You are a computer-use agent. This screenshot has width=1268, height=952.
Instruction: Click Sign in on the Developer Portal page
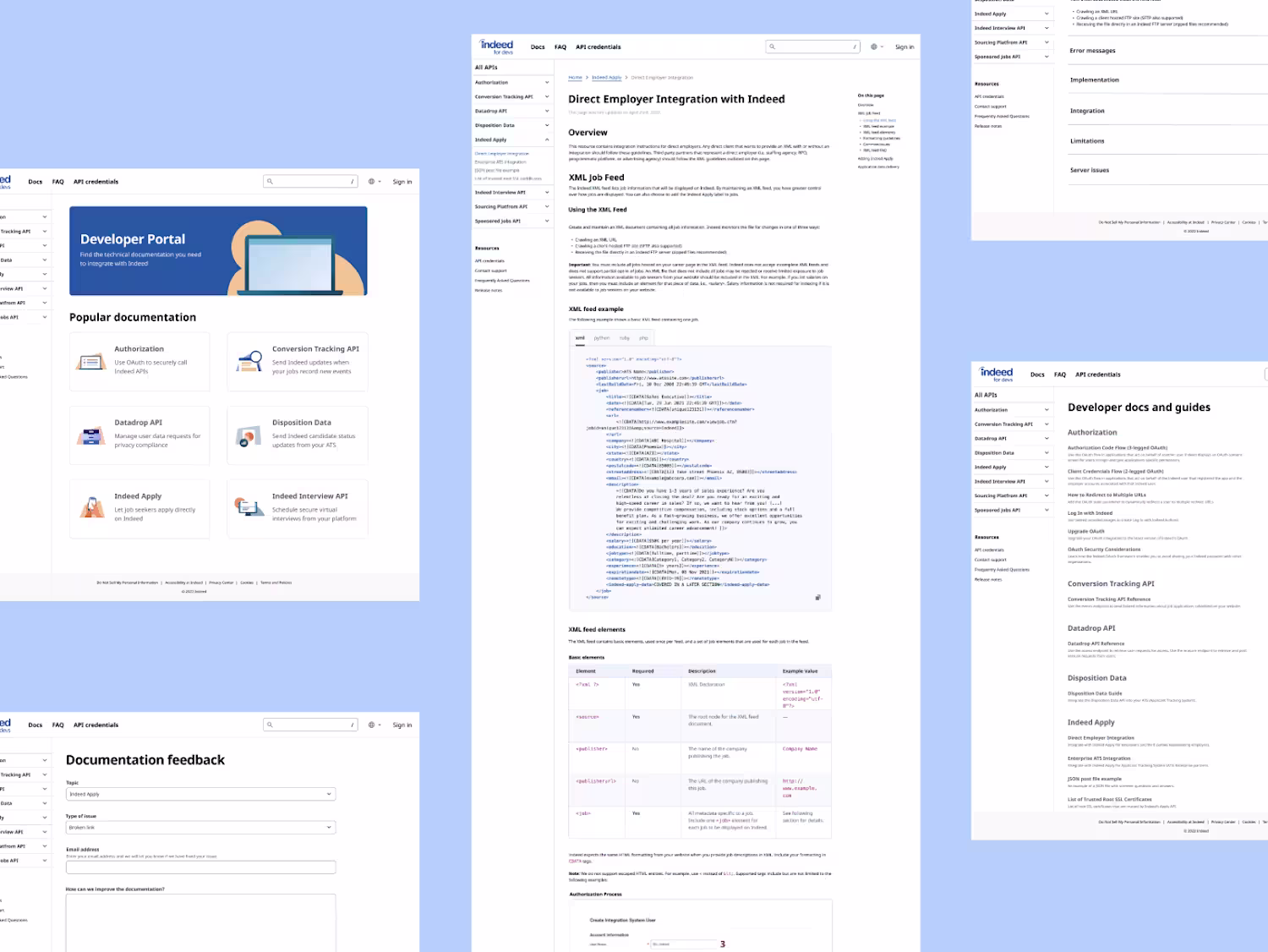[x=402, y=182]
